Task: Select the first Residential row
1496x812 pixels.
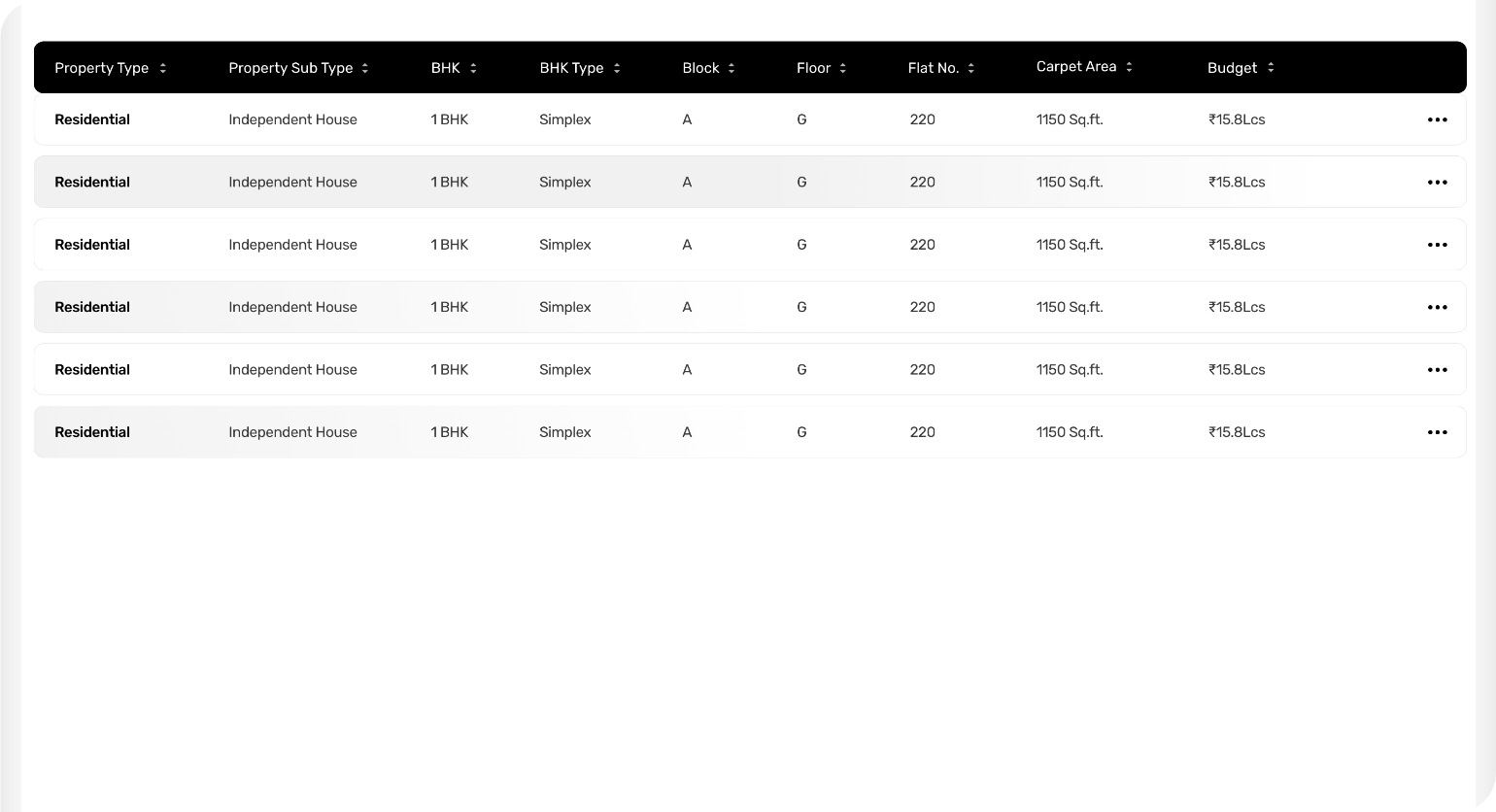Action: pos(750,119)
